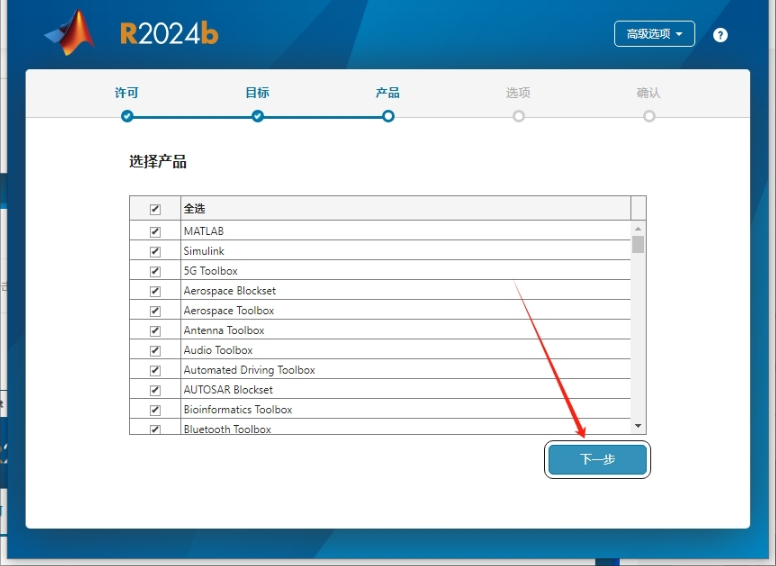The width and height of the screenshot is (776, 566).
Task: Click the Automated Driving Toolbox product name
Action: point(249,370)
